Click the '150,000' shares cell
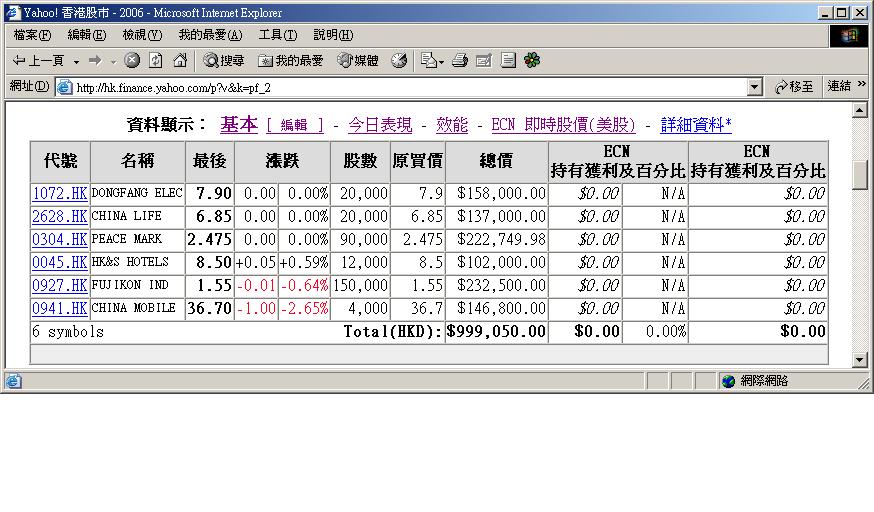The width and height of the screenshot is (874, 512). (360, 286)
